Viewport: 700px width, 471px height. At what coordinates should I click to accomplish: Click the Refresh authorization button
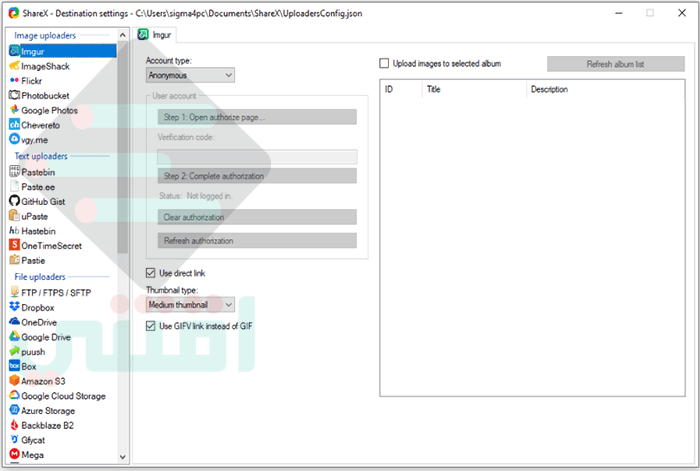click(x=257, y=241)
